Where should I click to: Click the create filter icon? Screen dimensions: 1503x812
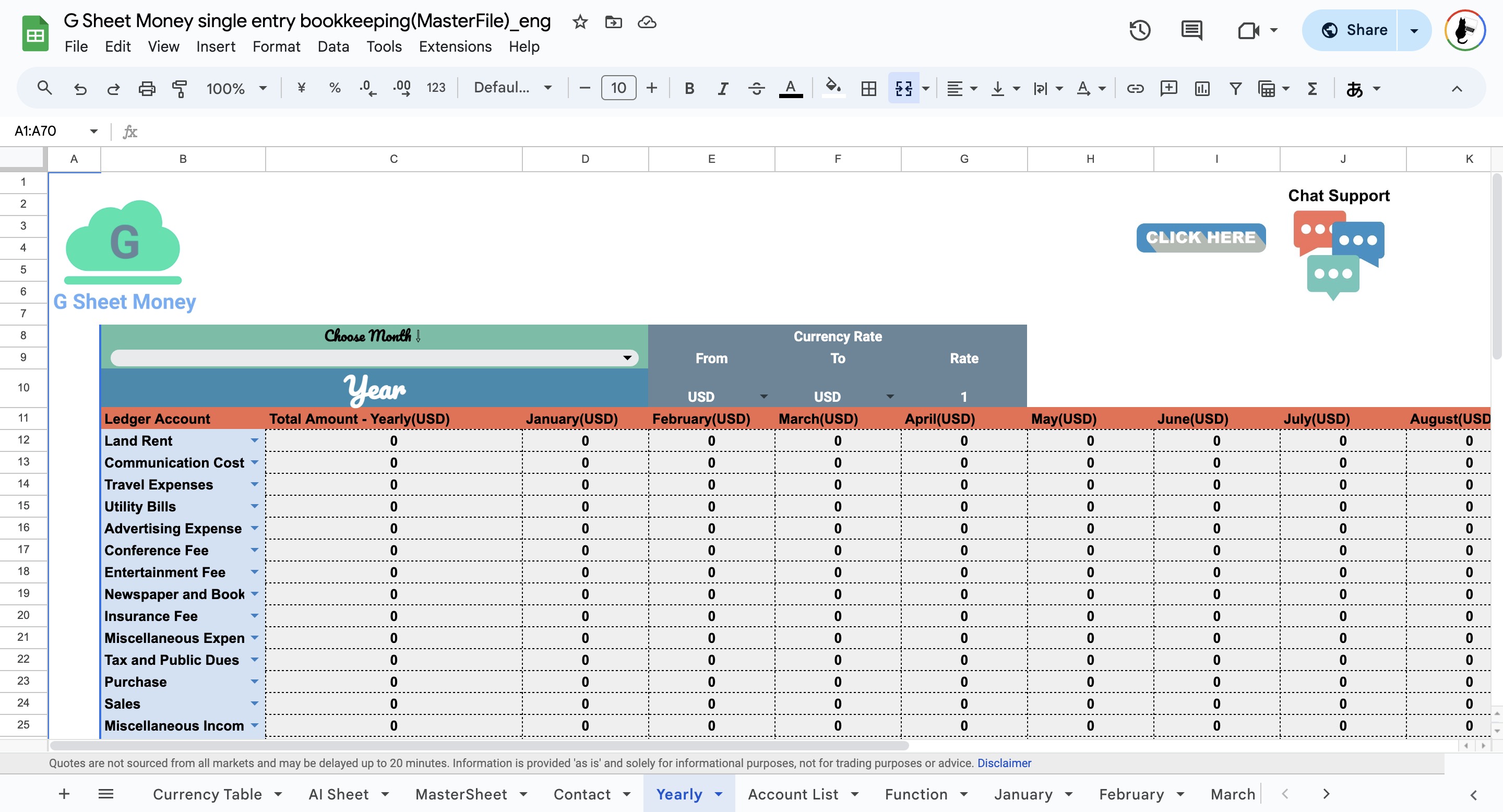tap(1235, 88)
